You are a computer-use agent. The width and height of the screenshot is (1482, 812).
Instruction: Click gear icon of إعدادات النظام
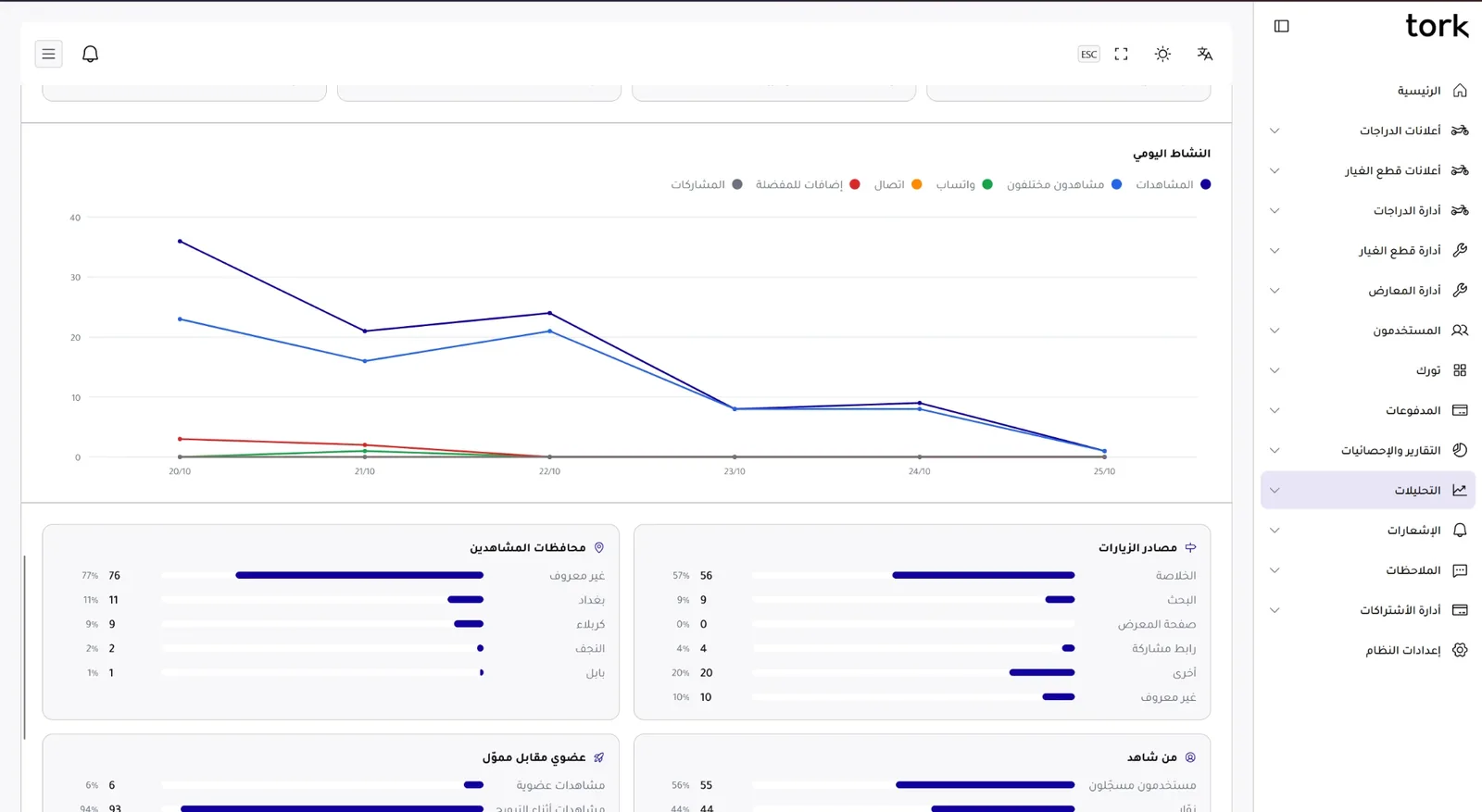[x=1460, y=650]
